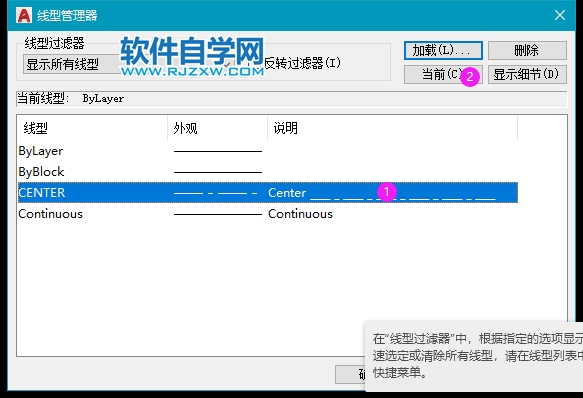The image size is (583, 398).
Task: Click the 加载(L)... button
Action: point(443,50)
